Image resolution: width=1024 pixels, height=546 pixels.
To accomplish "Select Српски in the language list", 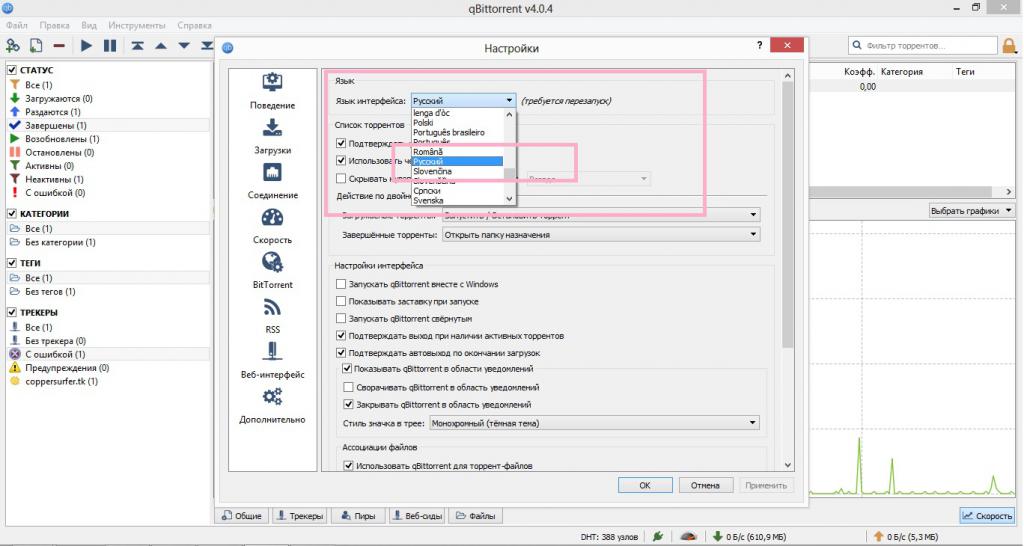I will click(x=427, y=191).
